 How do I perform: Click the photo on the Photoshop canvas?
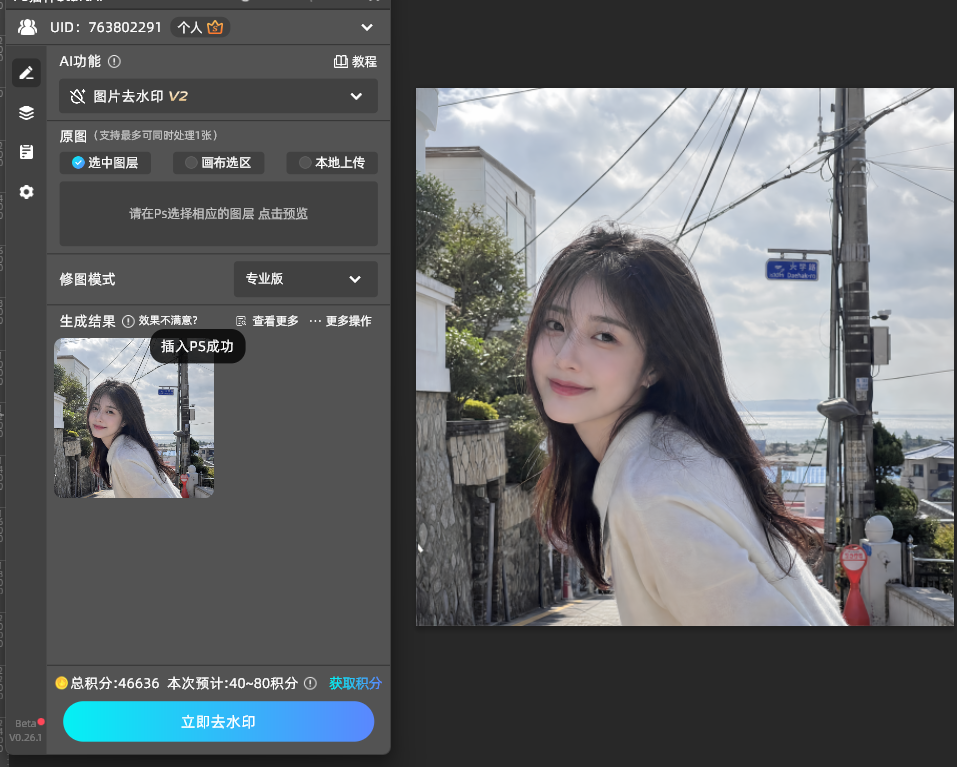684,357
